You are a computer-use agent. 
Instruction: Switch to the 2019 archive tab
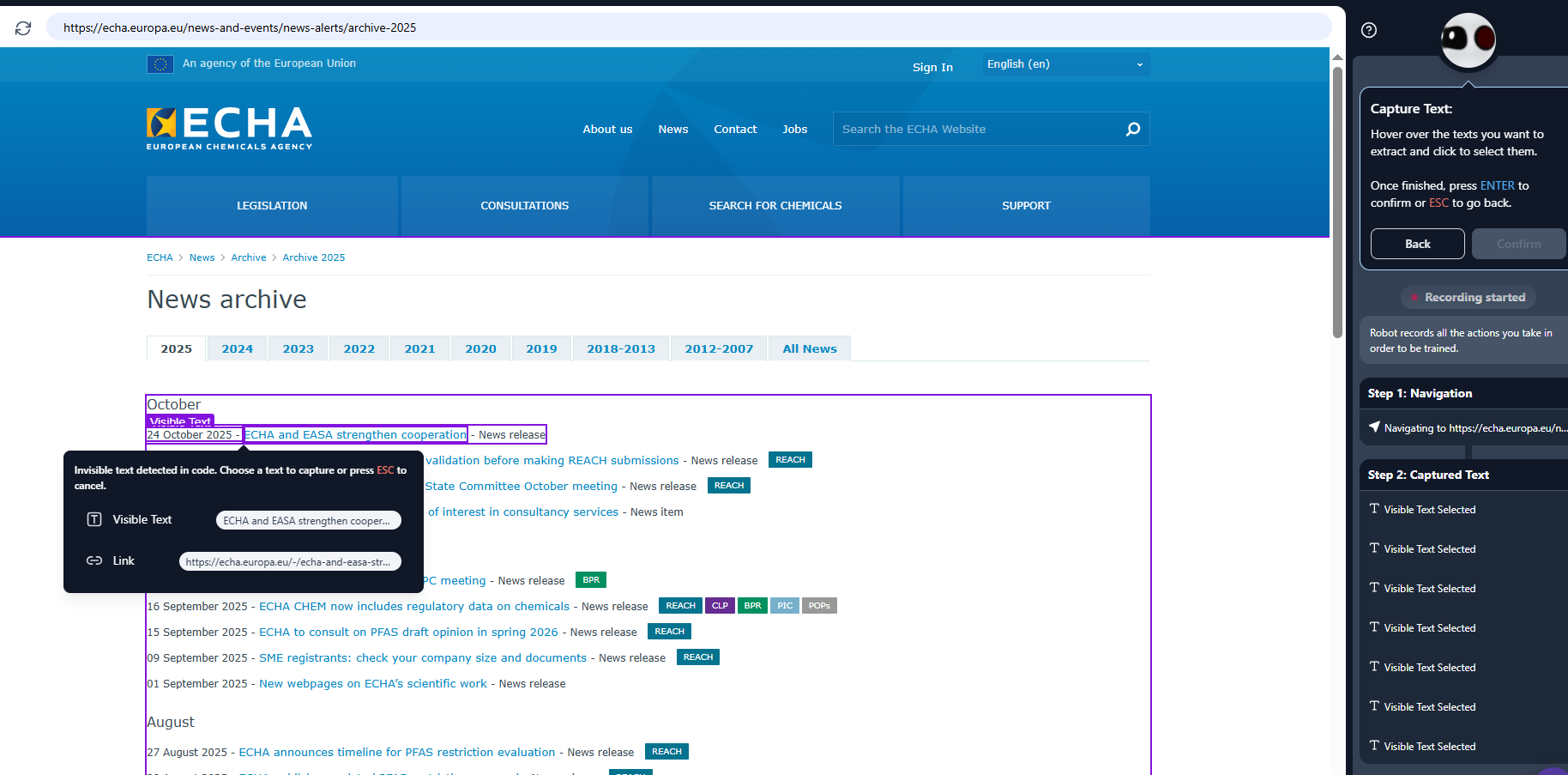542,348
